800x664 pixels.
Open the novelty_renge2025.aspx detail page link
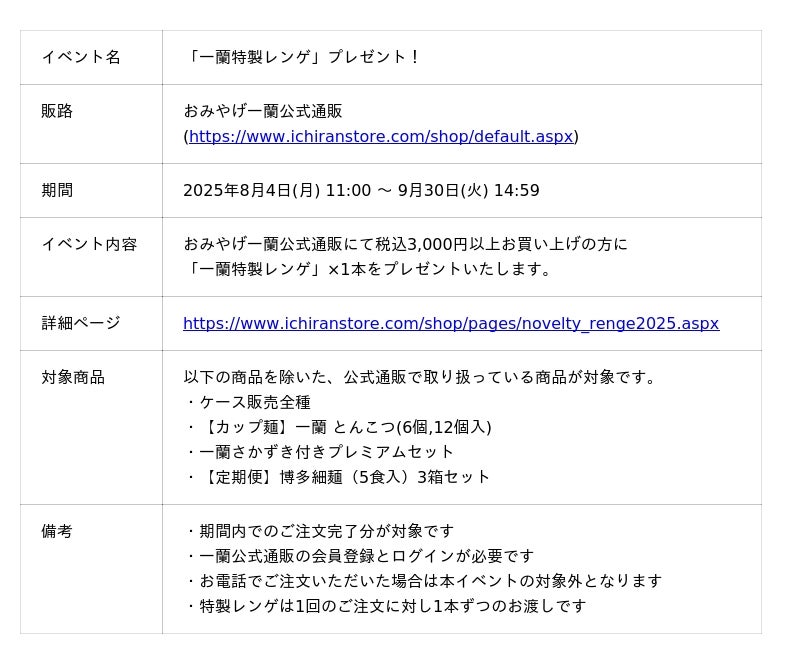[451, 324]
